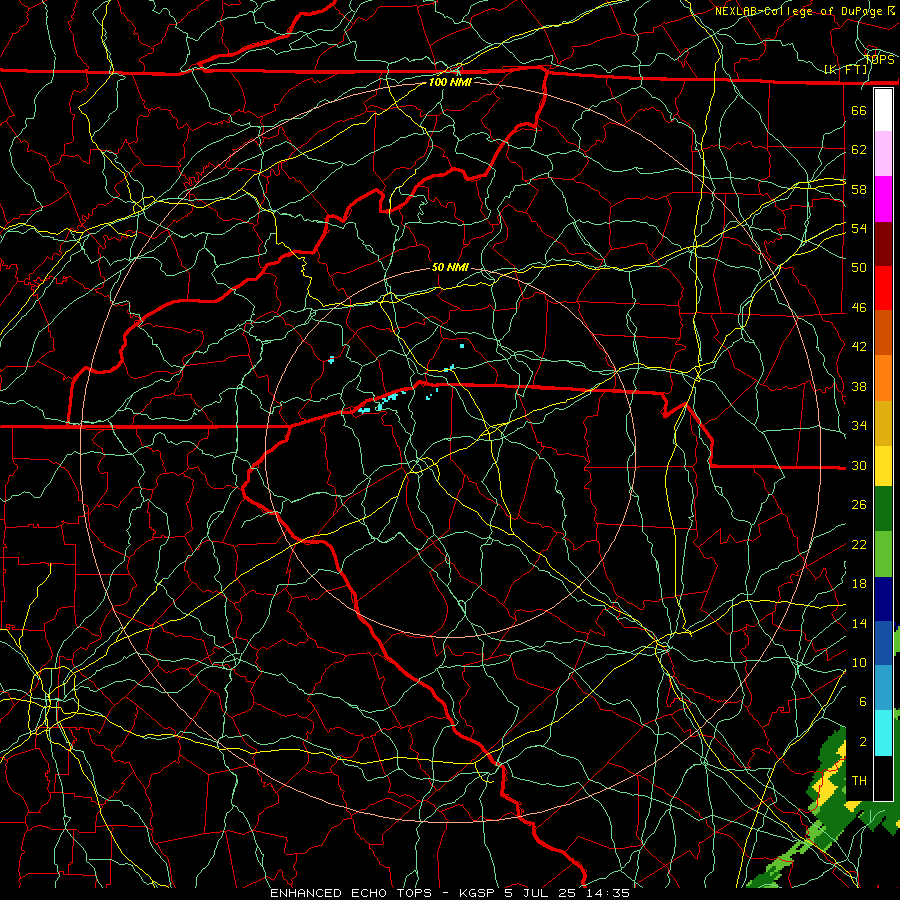Pick the dark orange legend color band
The image size is (900, 900).
click(883, 333)
